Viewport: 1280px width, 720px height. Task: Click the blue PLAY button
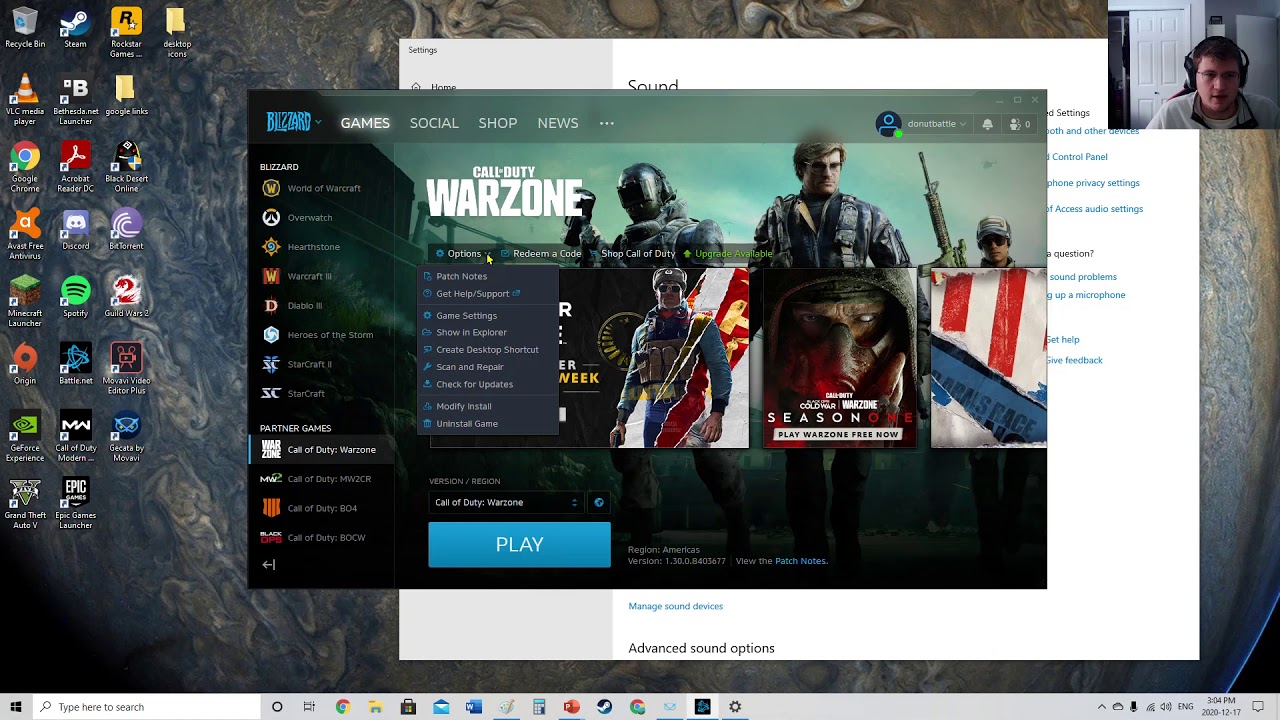[x=519, y=545]
